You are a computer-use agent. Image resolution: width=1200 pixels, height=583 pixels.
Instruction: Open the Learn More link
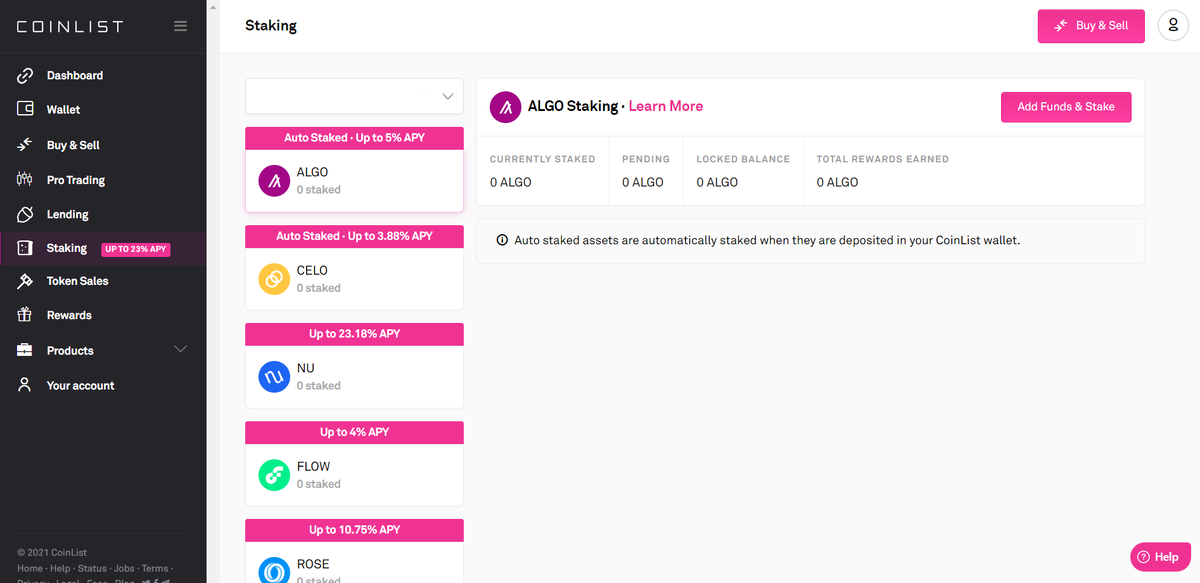tap(666, 106)
